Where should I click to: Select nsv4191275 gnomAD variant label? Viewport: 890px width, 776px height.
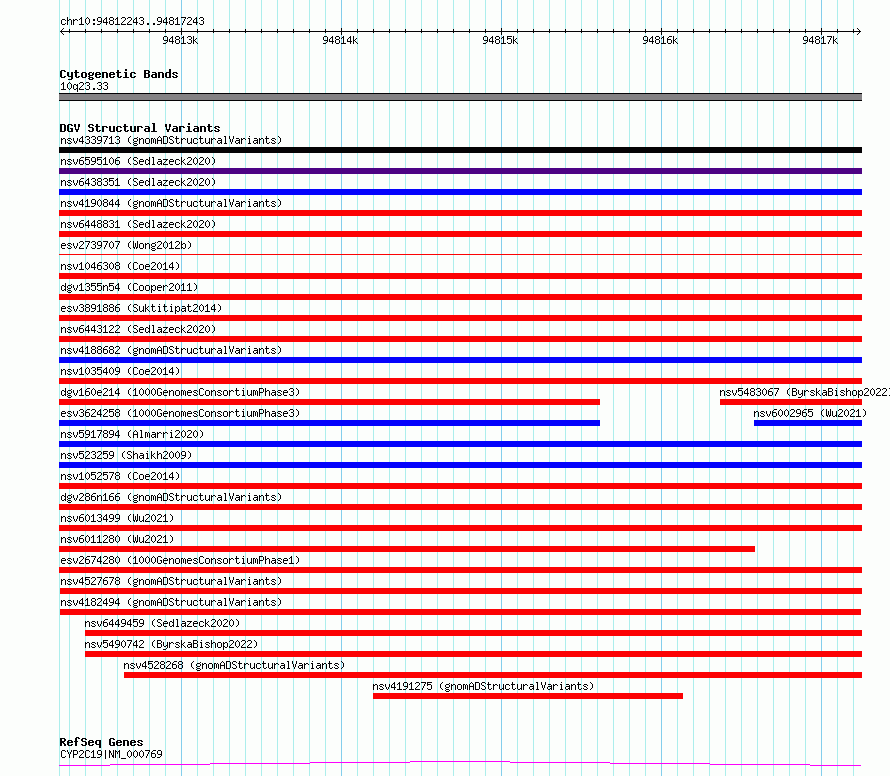(483, 686)
